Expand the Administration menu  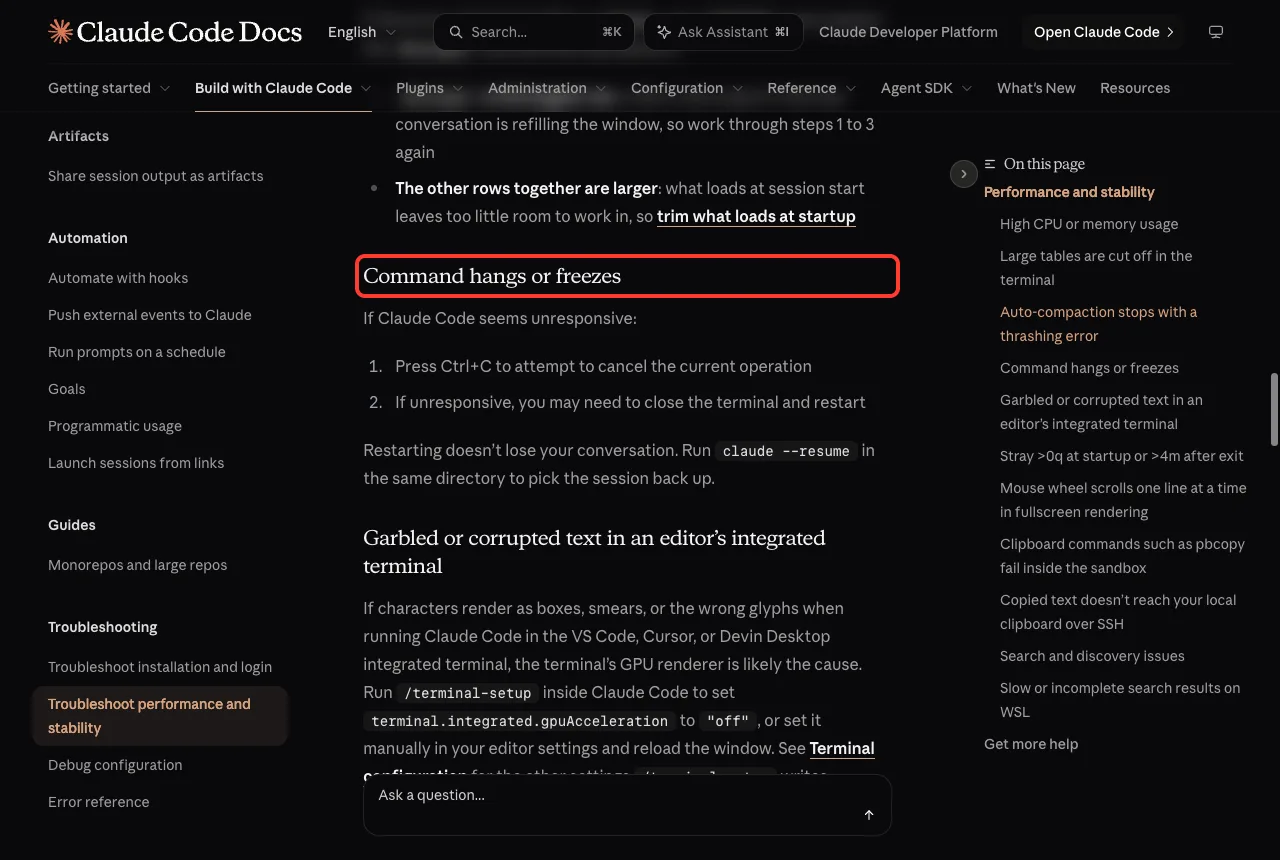tap(547, 88)
